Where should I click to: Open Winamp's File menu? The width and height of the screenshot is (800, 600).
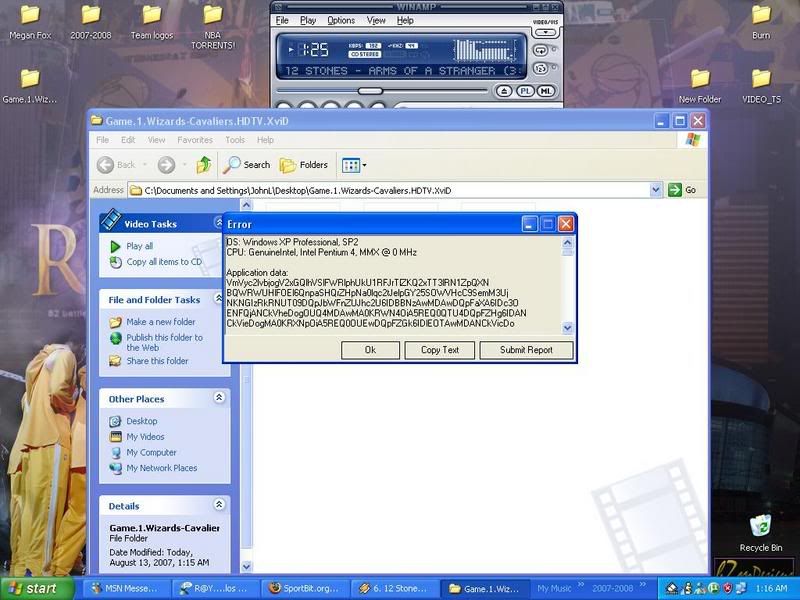[x=282, y=20]
